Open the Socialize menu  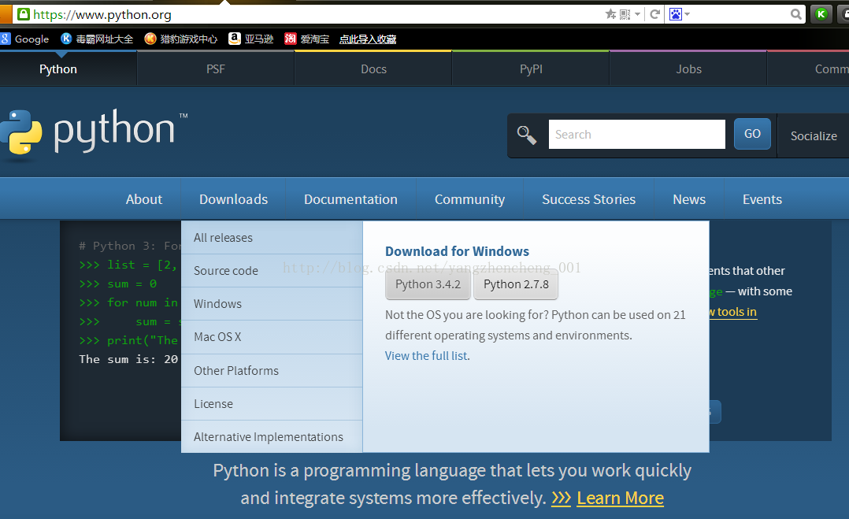click(x=813, y=136)
